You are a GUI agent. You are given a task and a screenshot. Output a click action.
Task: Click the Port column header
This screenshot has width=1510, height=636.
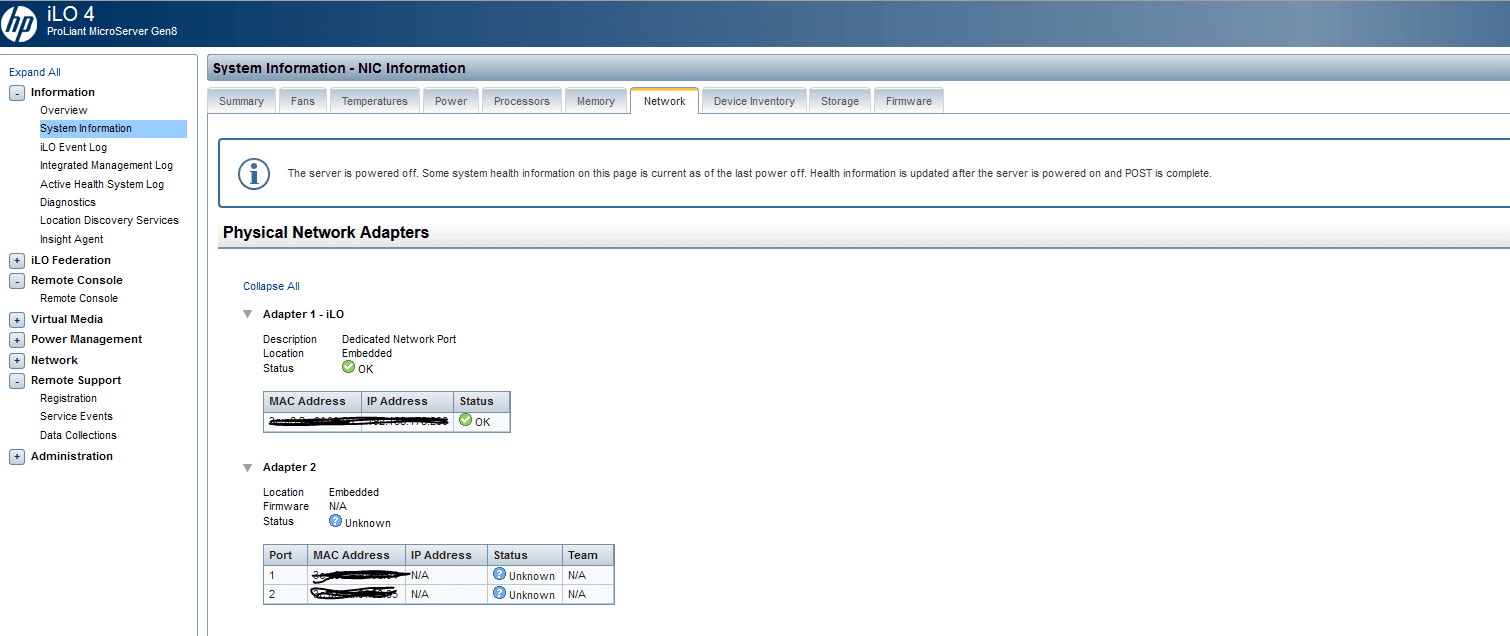(285, 555)
